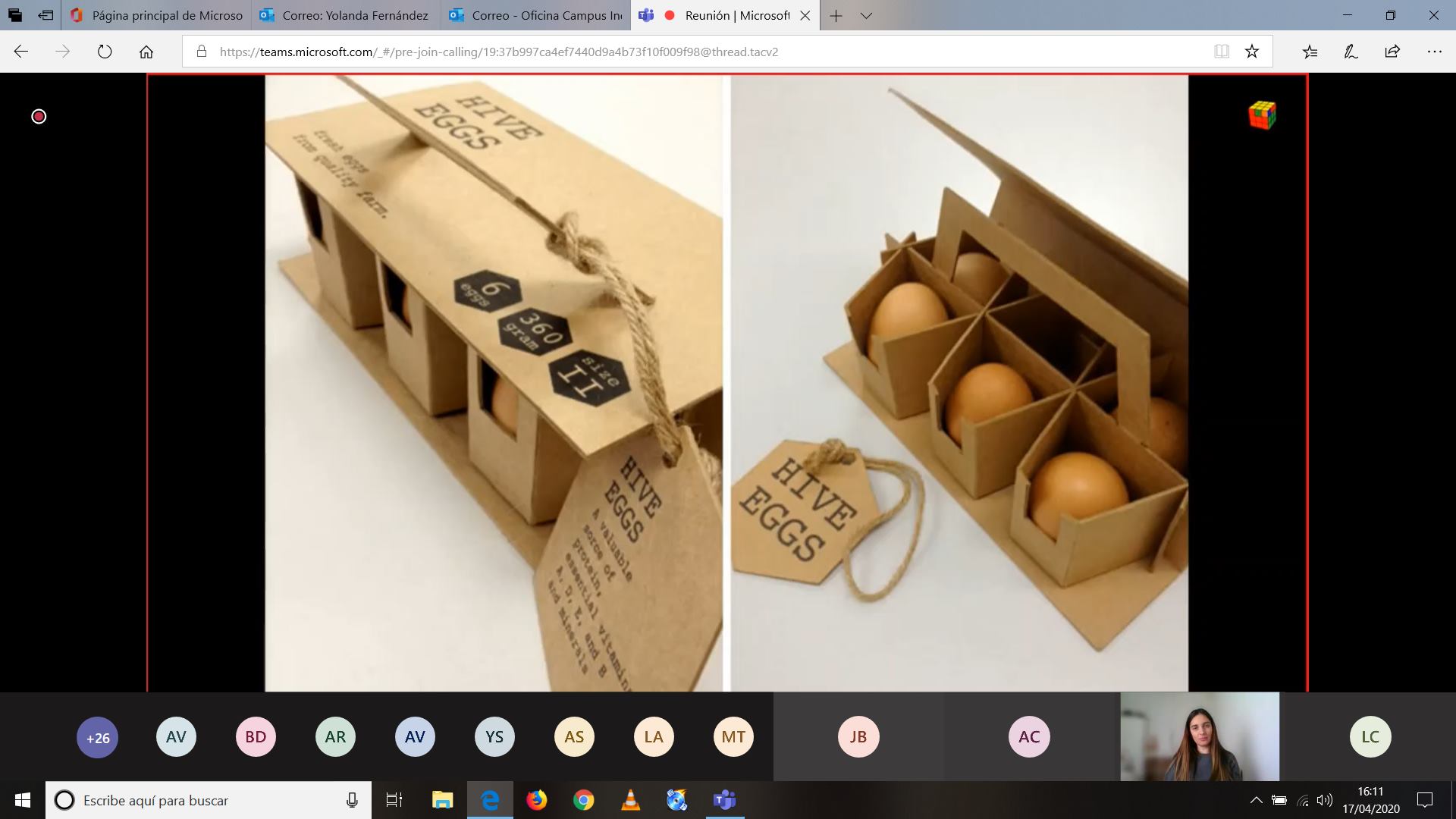Activate the search microphone icon
1456x819 pixels.
[x=352, y=800]
